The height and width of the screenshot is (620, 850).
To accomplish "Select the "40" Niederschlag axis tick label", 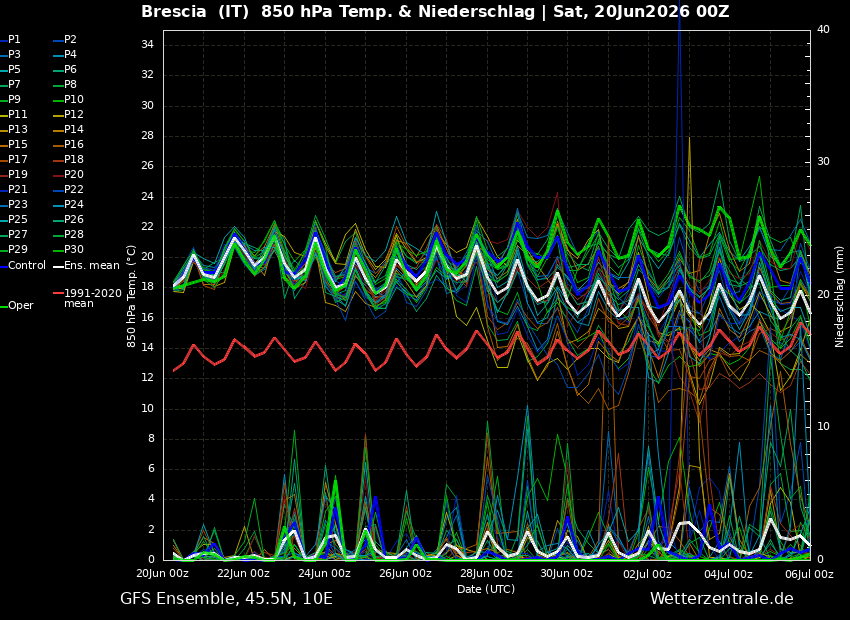I will tap(823, 29).
